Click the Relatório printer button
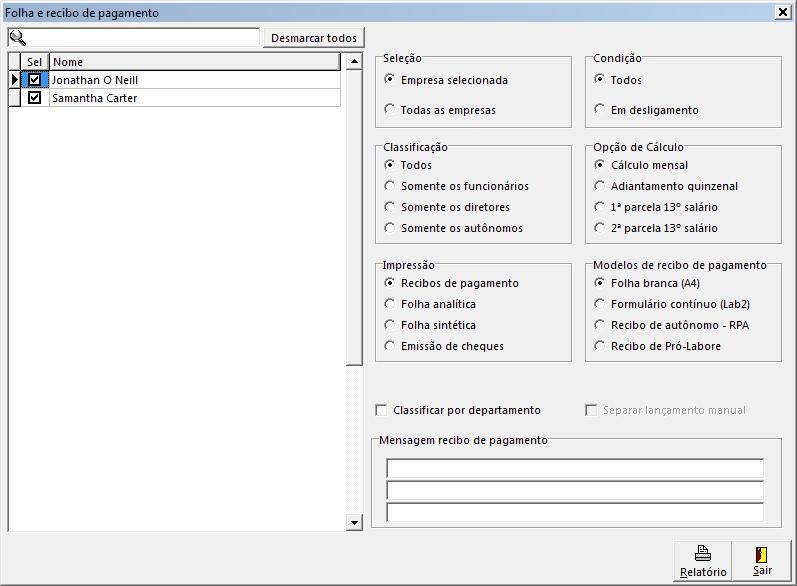797x586 pixels. [x=703, y=560]
